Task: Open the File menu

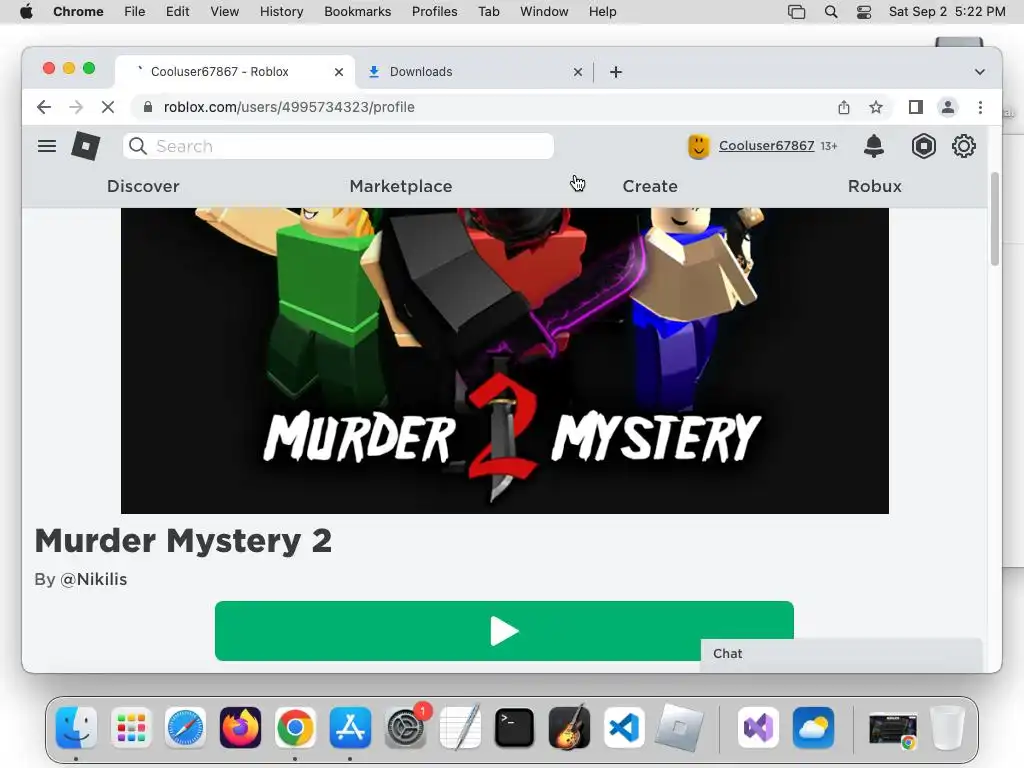Action: (135, 12)
